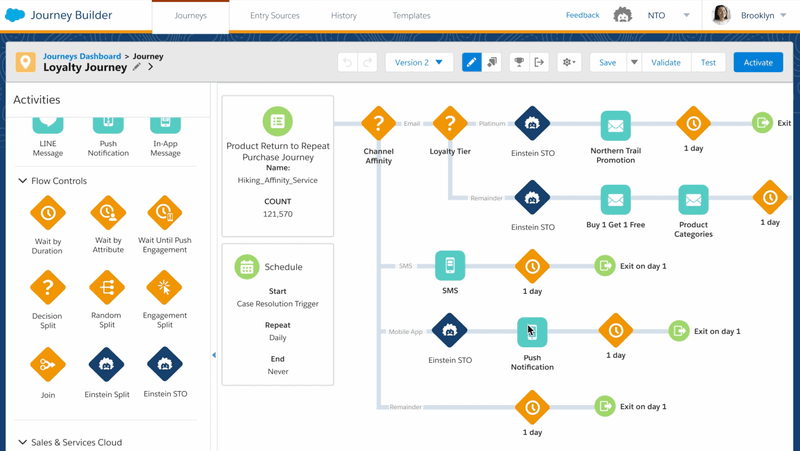Click the Salesforce cloud logo

pyautogui.click(x=15, y=15)
